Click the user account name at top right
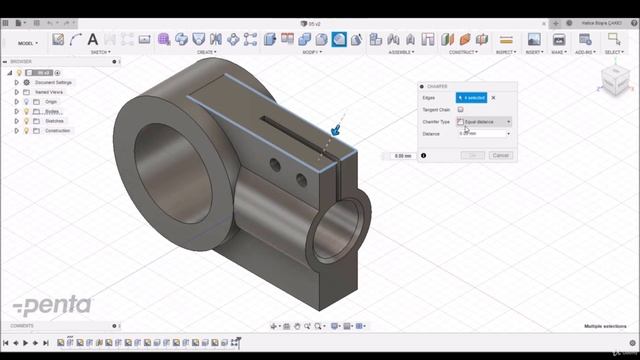The width and height of the screenshot is (640, 360). tap(602, 23)
